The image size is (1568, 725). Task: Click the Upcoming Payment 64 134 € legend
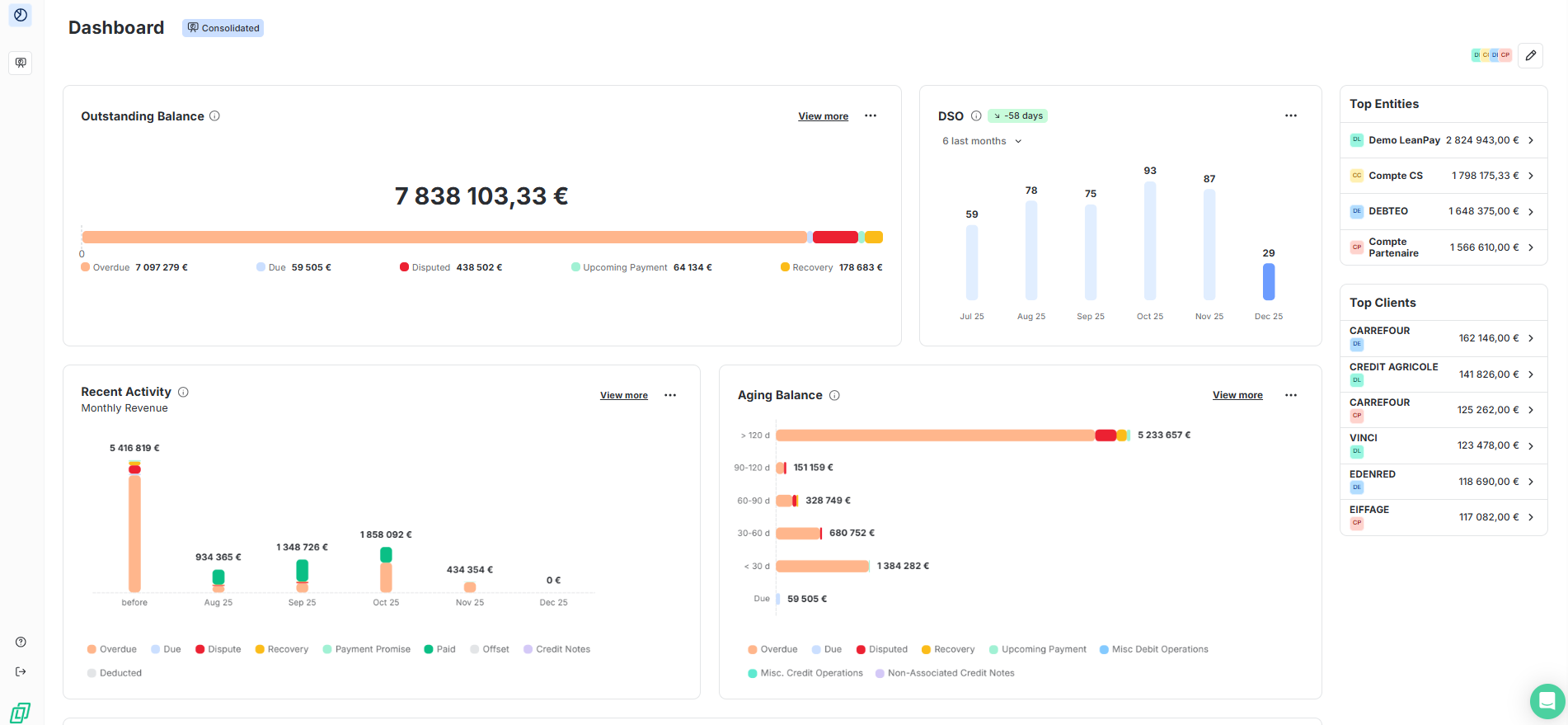641,267
